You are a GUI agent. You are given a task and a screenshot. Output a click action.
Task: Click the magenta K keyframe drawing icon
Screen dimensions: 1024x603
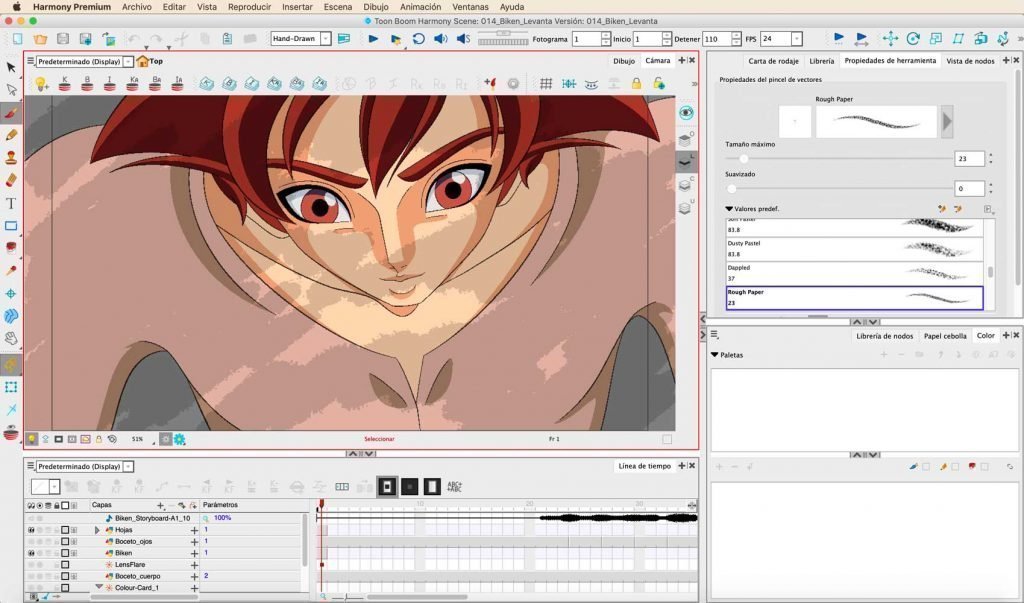64,84
